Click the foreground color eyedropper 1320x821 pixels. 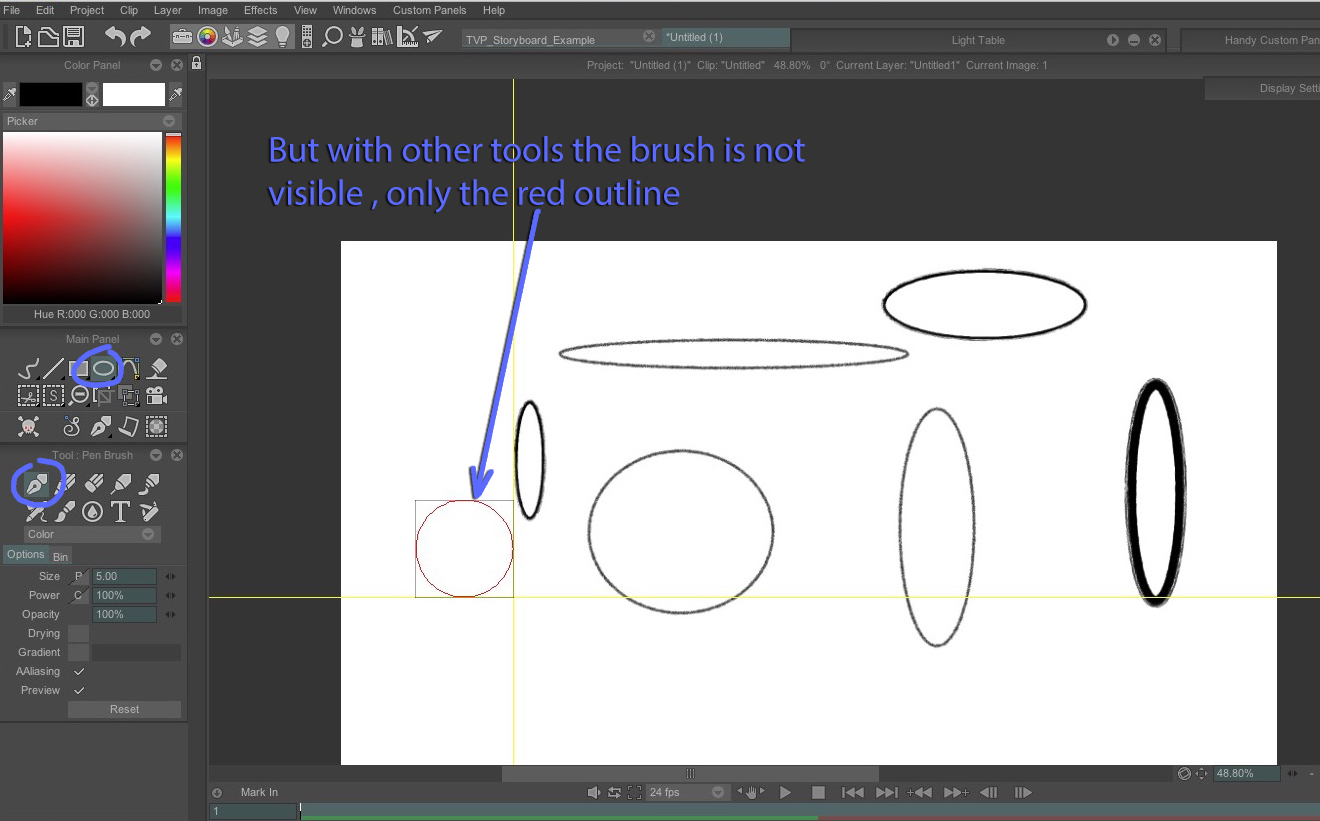10,95
